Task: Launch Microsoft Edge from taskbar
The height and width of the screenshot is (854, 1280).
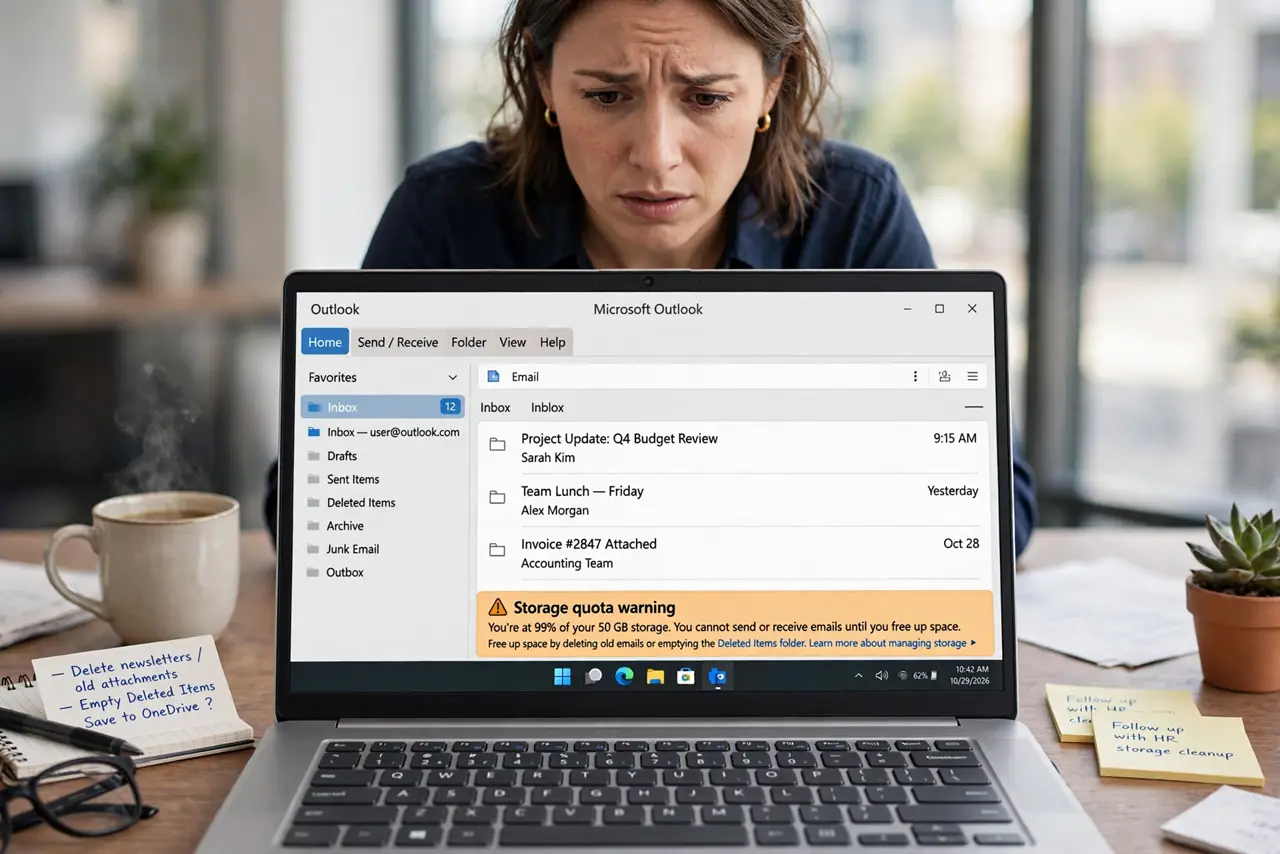Action: click(624, 677)
